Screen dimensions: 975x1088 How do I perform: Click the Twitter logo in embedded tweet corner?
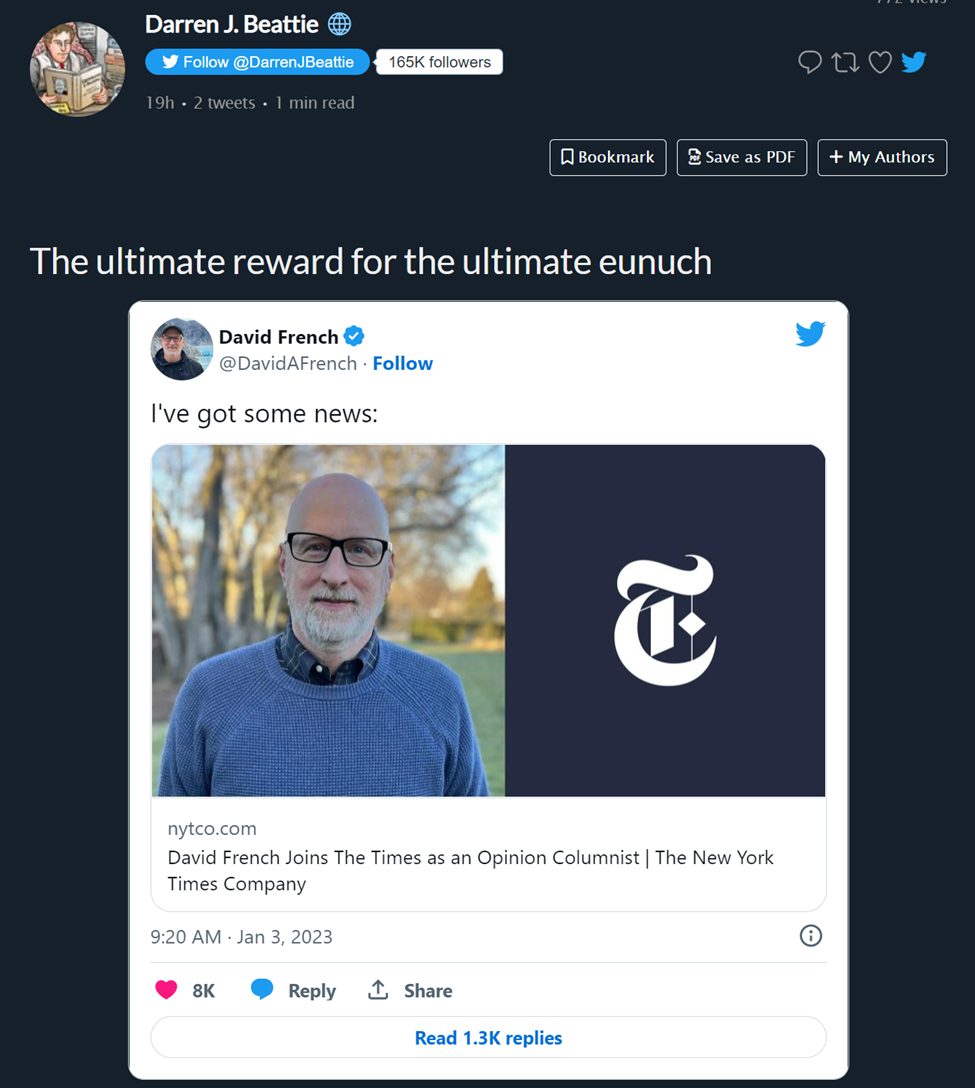tap(810, 334)
